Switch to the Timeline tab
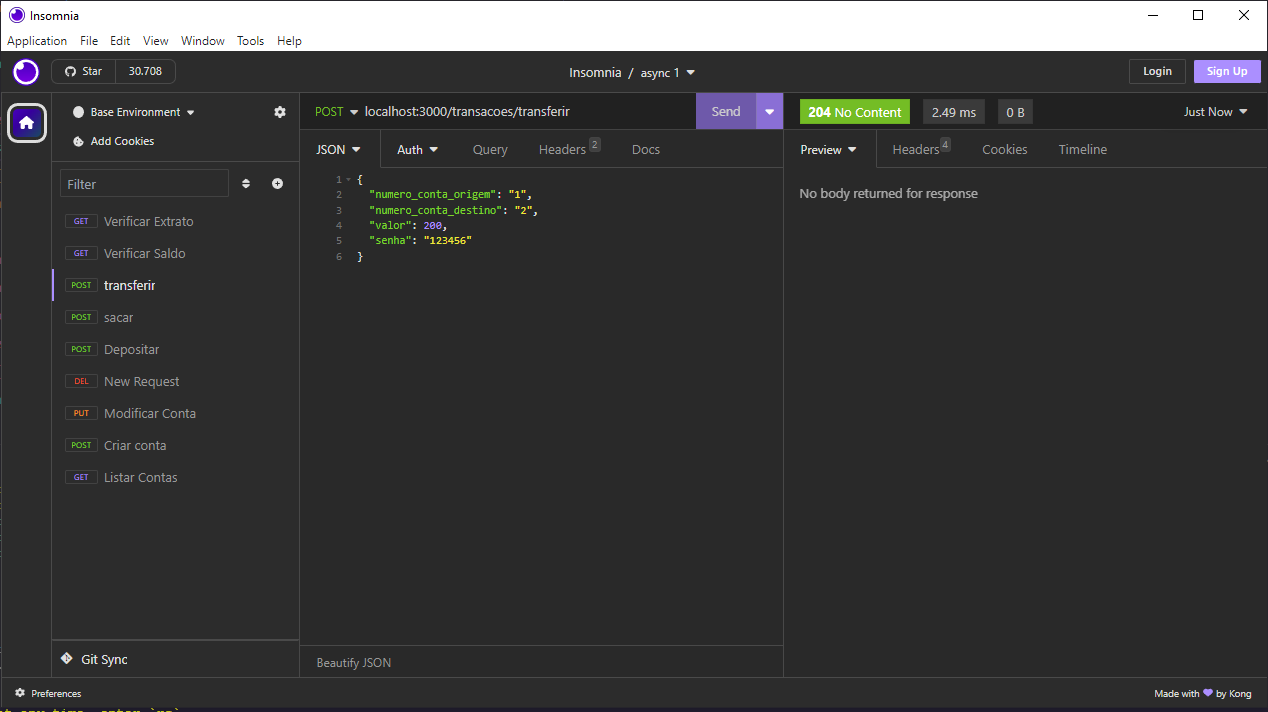This screenshot has height=712, width=1268. coord(1082,148)
